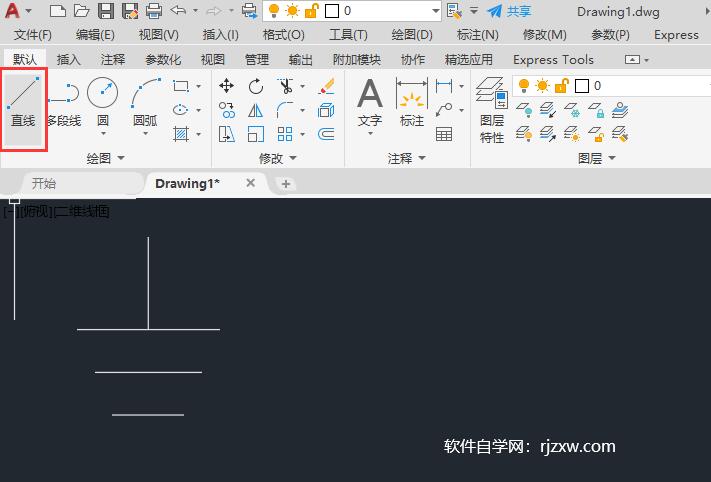Viewport: 711px width, 482px height.
Task: Select the Mirror tool icon
Action: 255,110
